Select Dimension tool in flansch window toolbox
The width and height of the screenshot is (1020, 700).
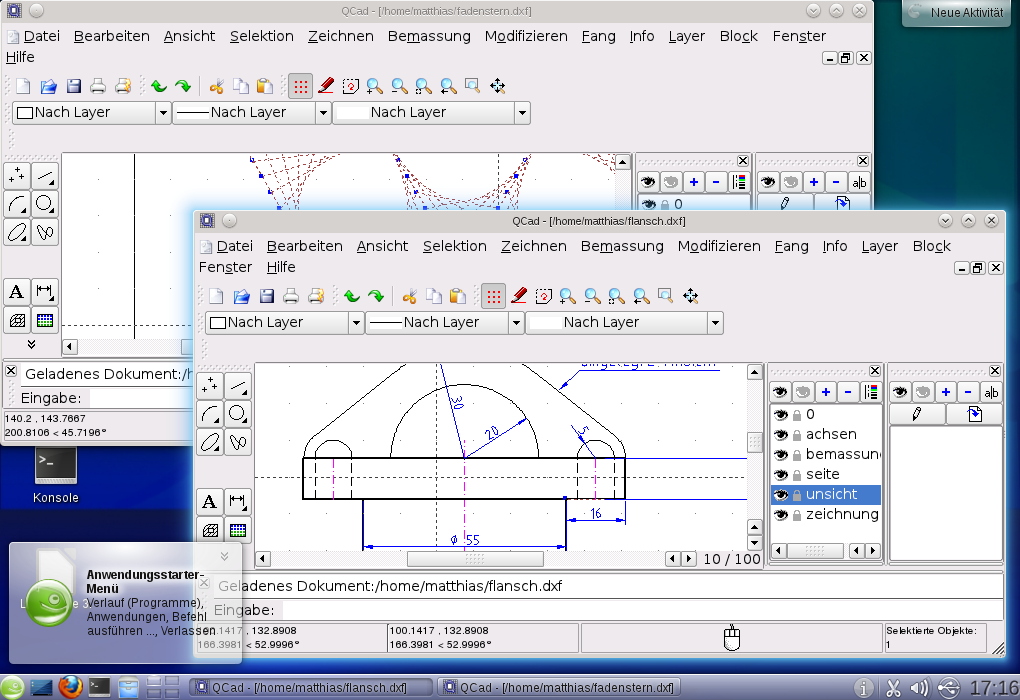coord(238,502)
